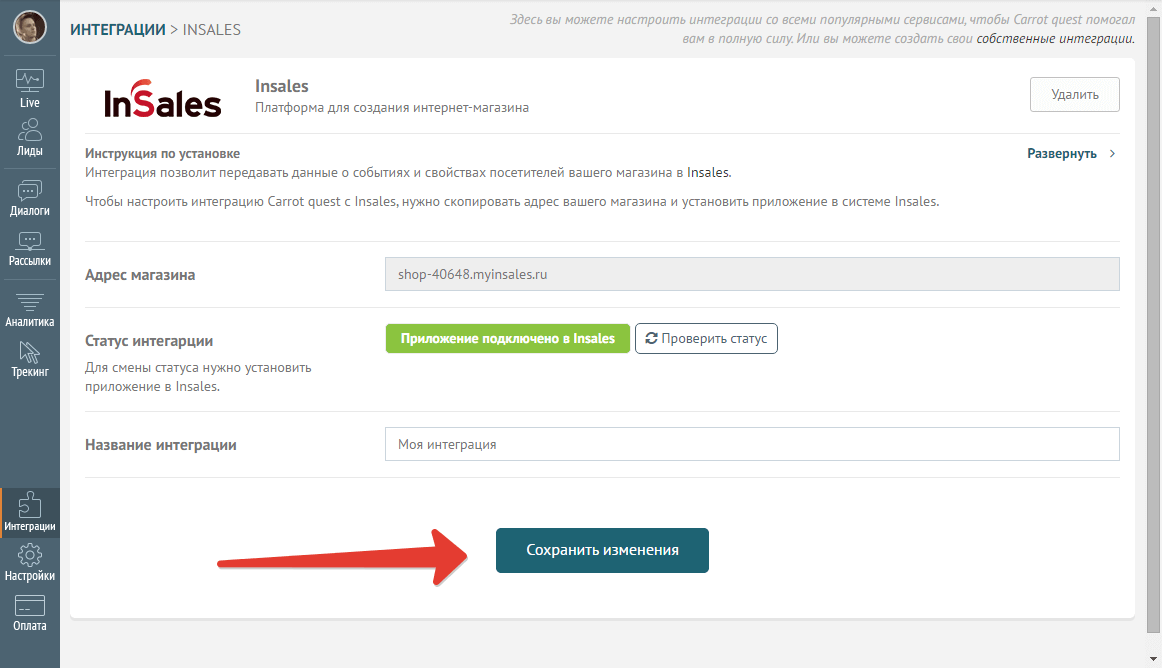Click the ИНТЕГРАЦИИ breadcrumb link

[x=118, y=30]
